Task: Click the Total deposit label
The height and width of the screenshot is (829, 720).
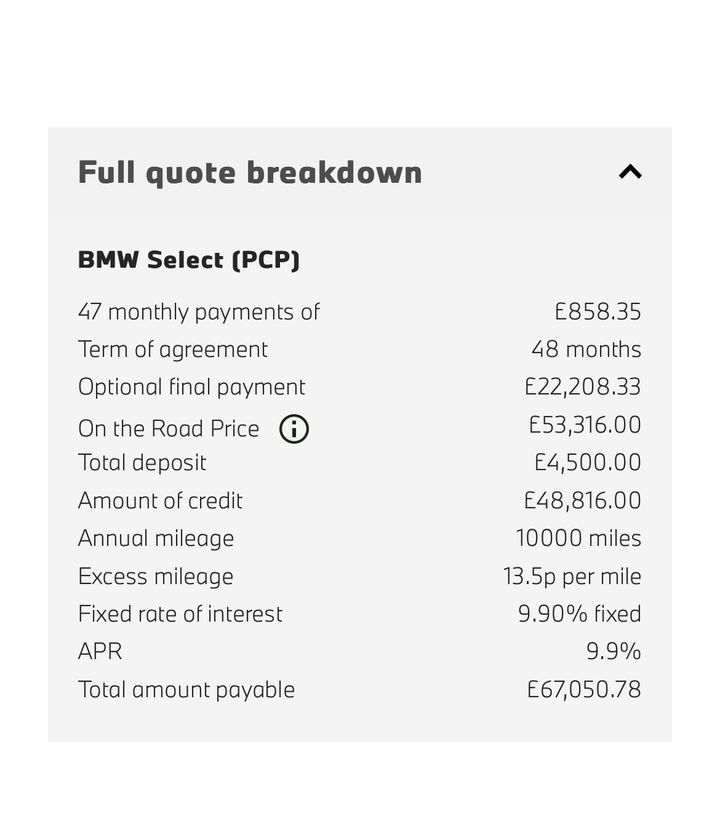Action: tap(142, 463)
